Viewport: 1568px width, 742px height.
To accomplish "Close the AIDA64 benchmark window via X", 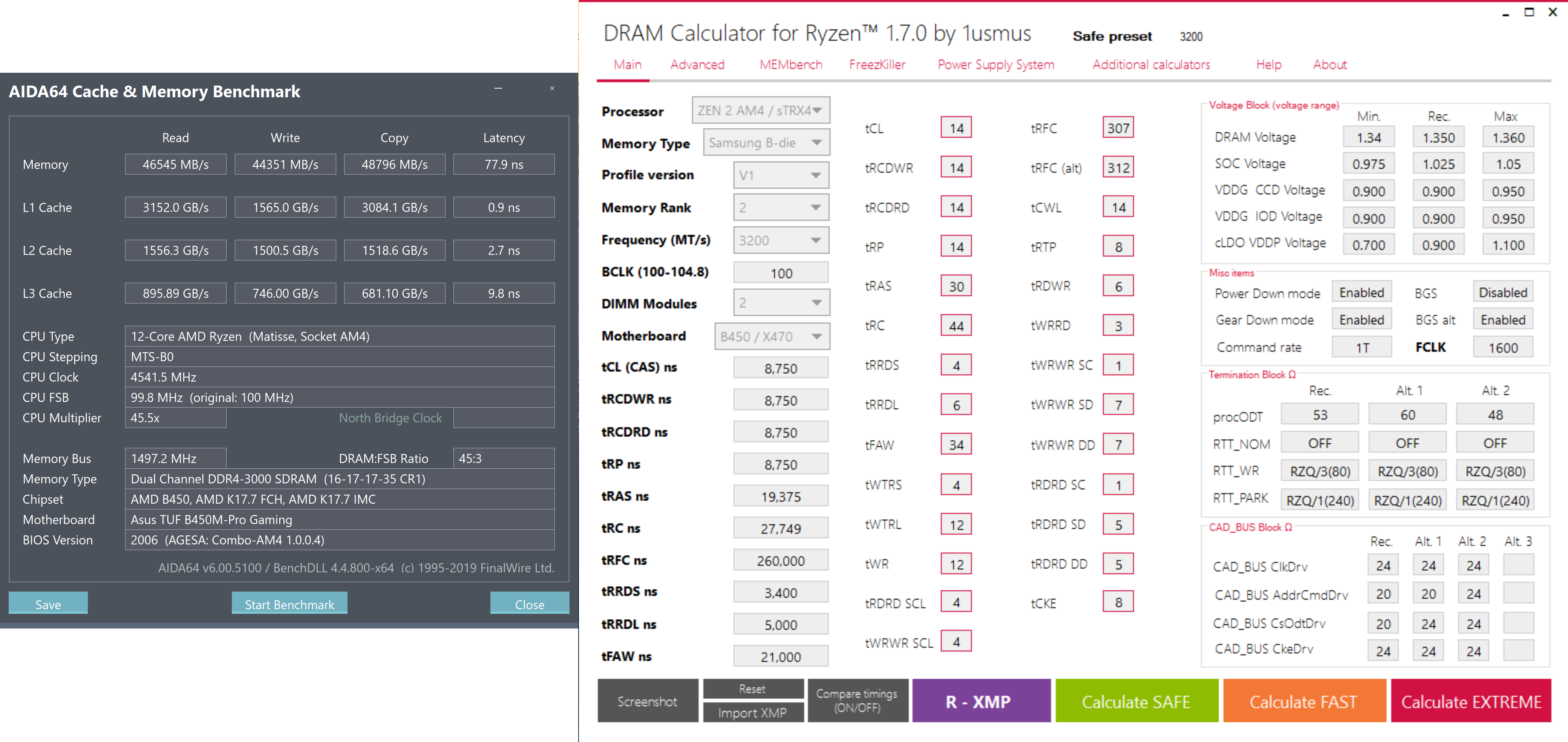I will [x=552, y=89].
